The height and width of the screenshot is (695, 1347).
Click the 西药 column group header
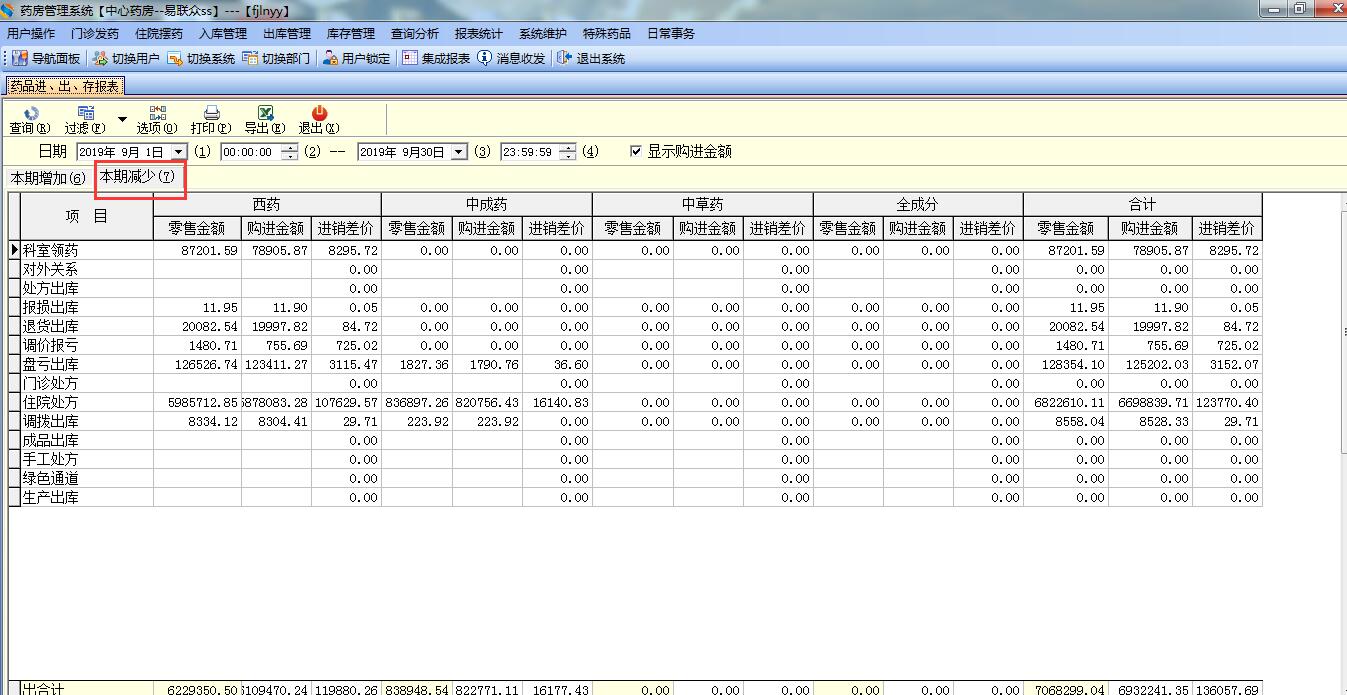tap(267, 204)
